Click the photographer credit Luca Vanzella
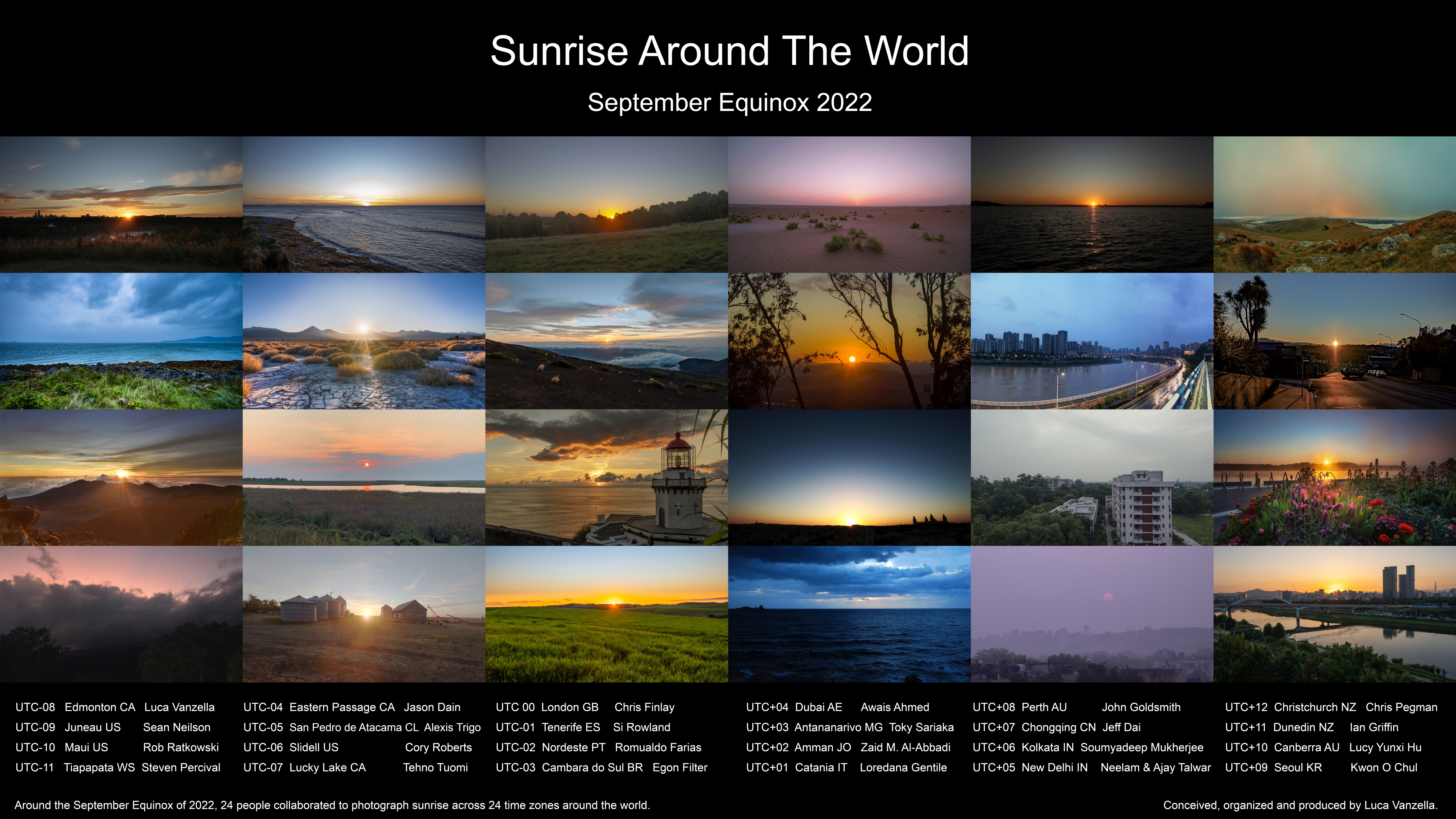 [x=180, y=707]
